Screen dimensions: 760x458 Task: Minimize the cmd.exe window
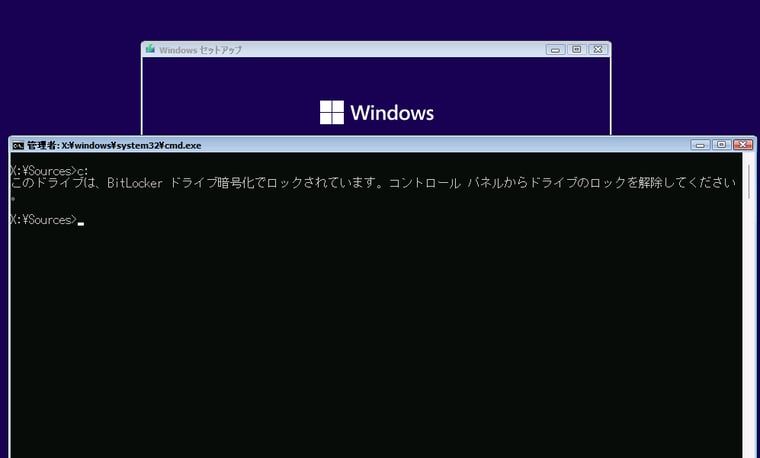(x=700, y=145)
